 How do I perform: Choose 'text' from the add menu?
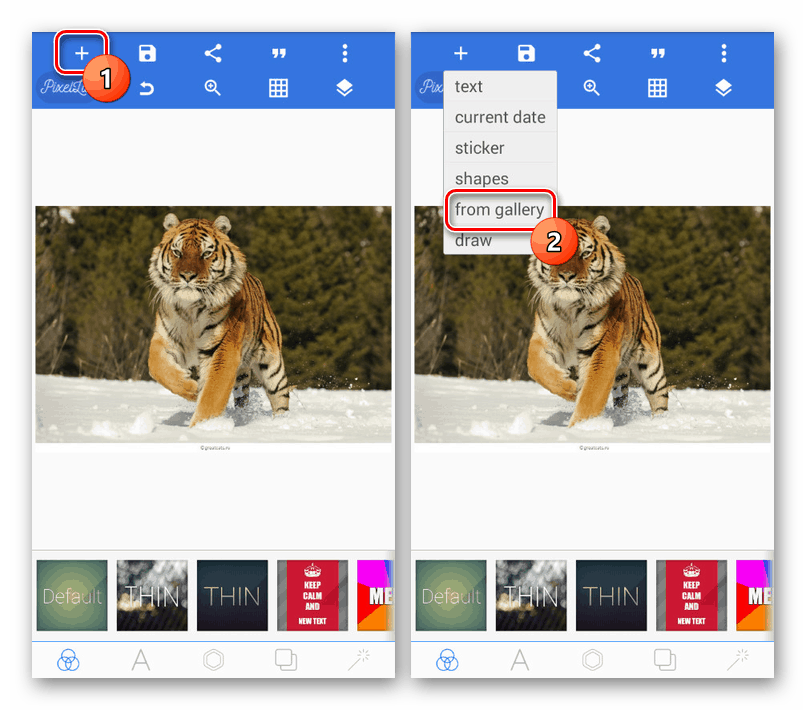coord(500,86)
